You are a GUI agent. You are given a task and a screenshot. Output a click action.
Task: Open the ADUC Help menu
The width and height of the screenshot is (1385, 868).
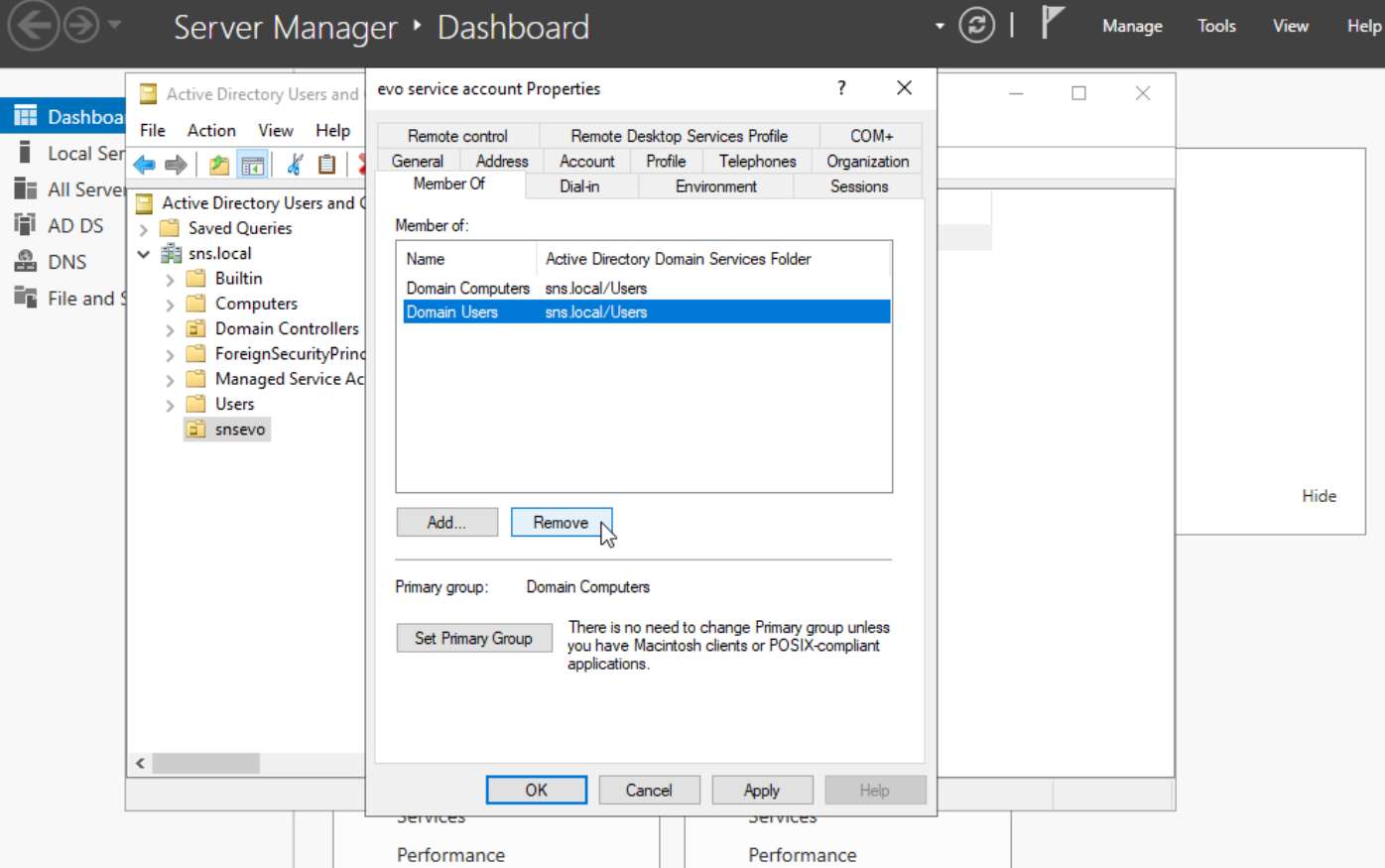[333, 130]
